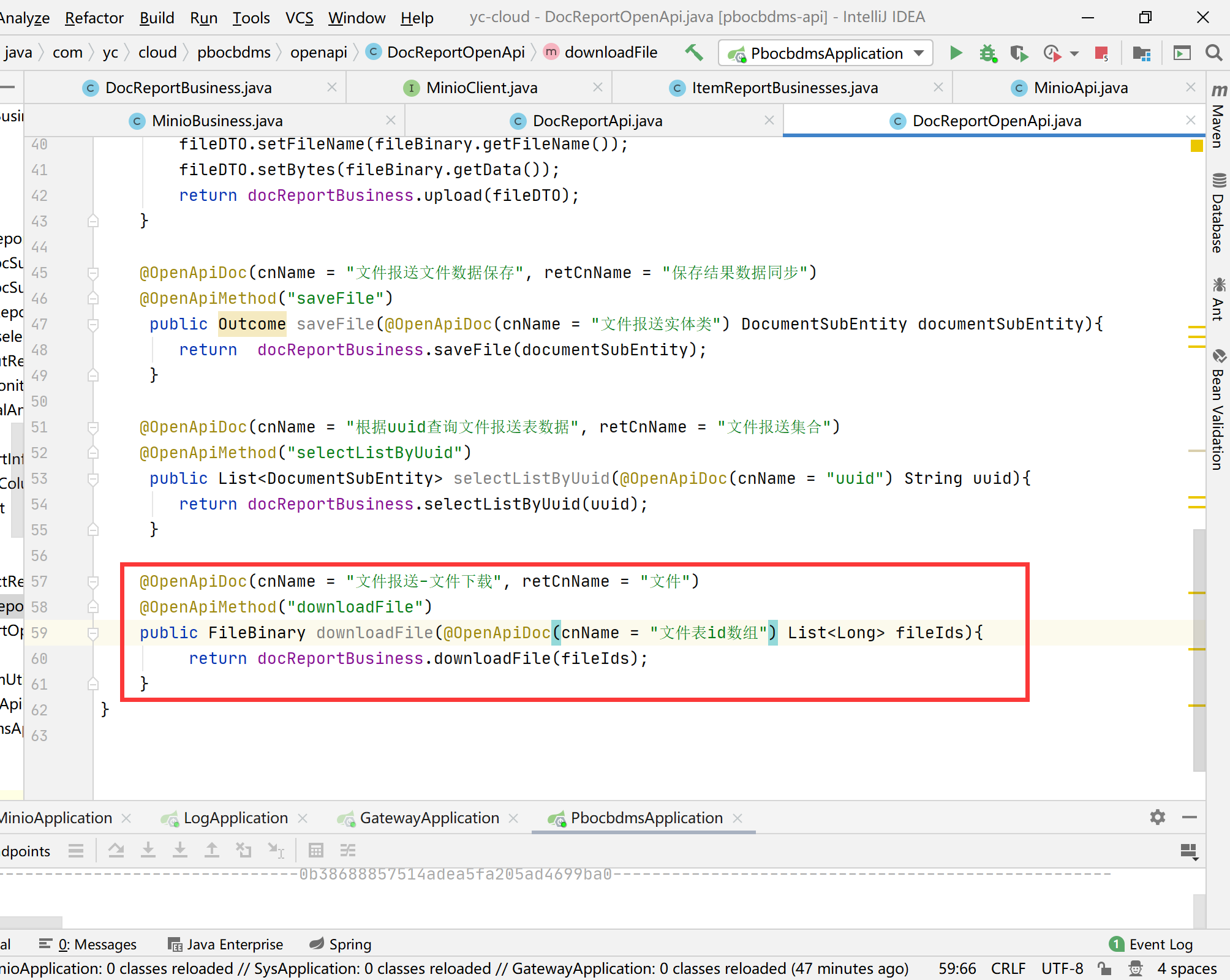1230x980 pixels.
Task: Collapse the downloadFile method fold marker
Action: 93,633
